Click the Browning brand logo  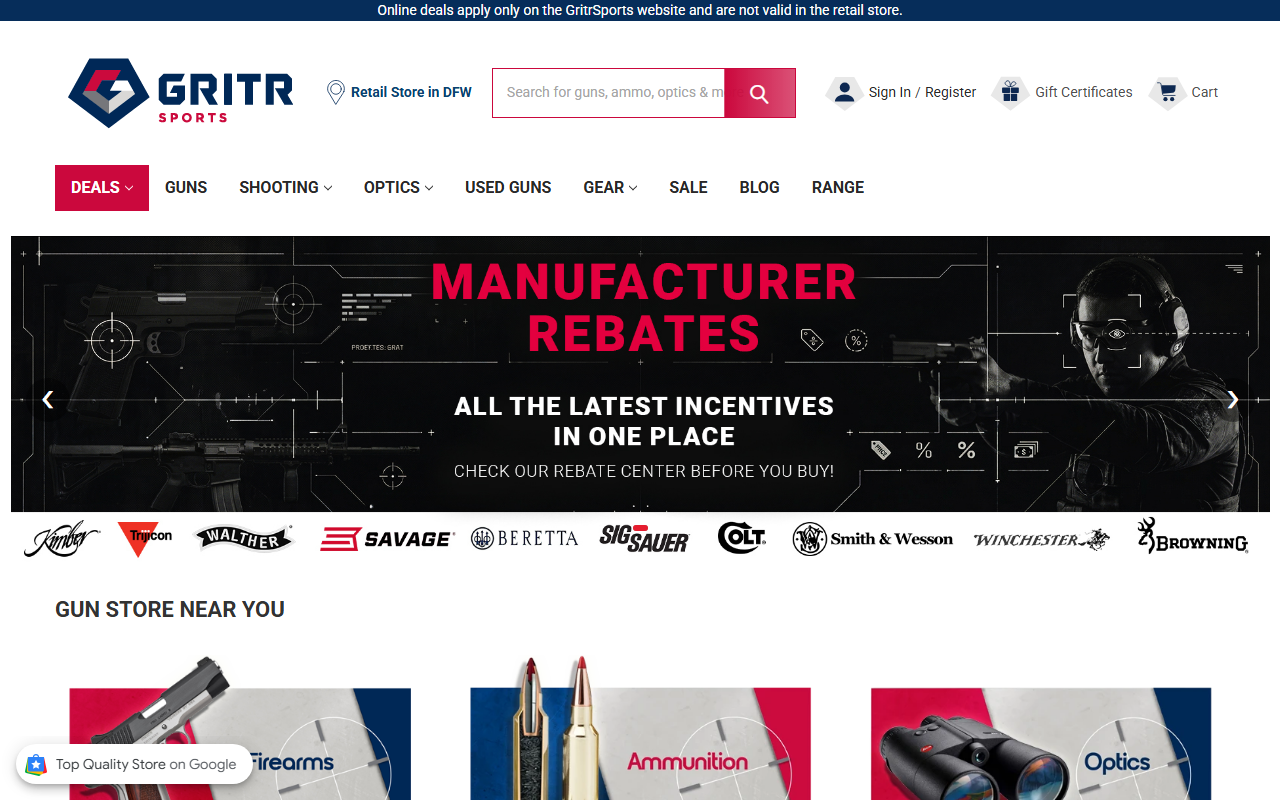click(1193, 536)
